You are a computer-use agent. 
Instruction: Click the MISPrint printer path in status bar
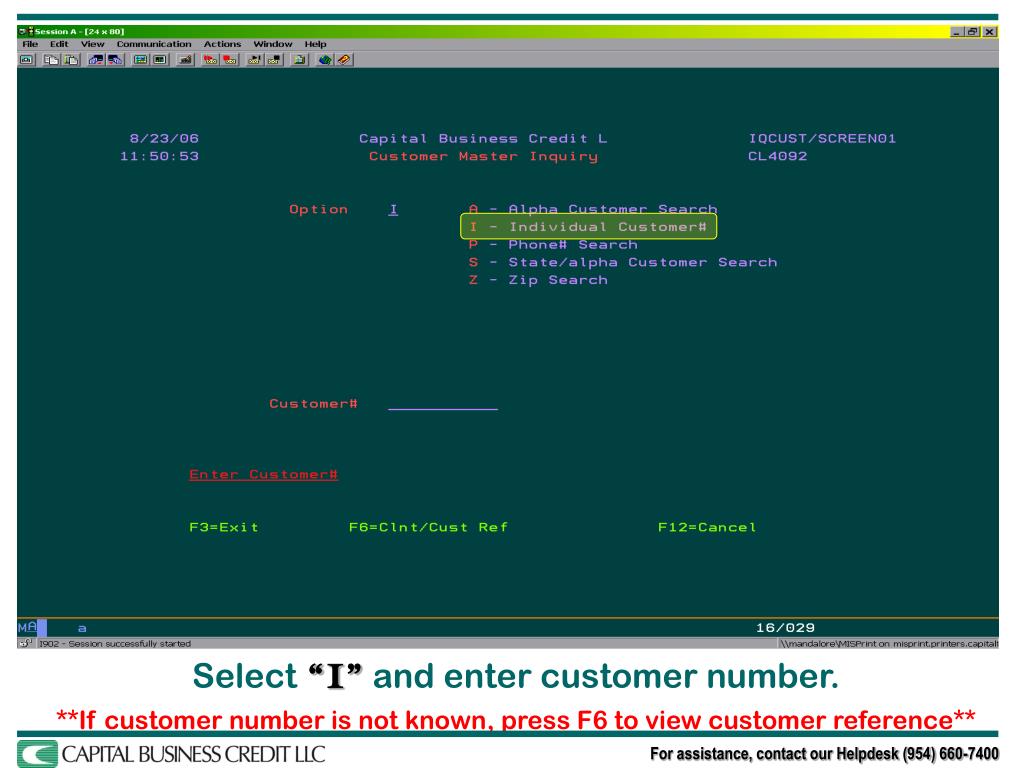coord(889,643)
